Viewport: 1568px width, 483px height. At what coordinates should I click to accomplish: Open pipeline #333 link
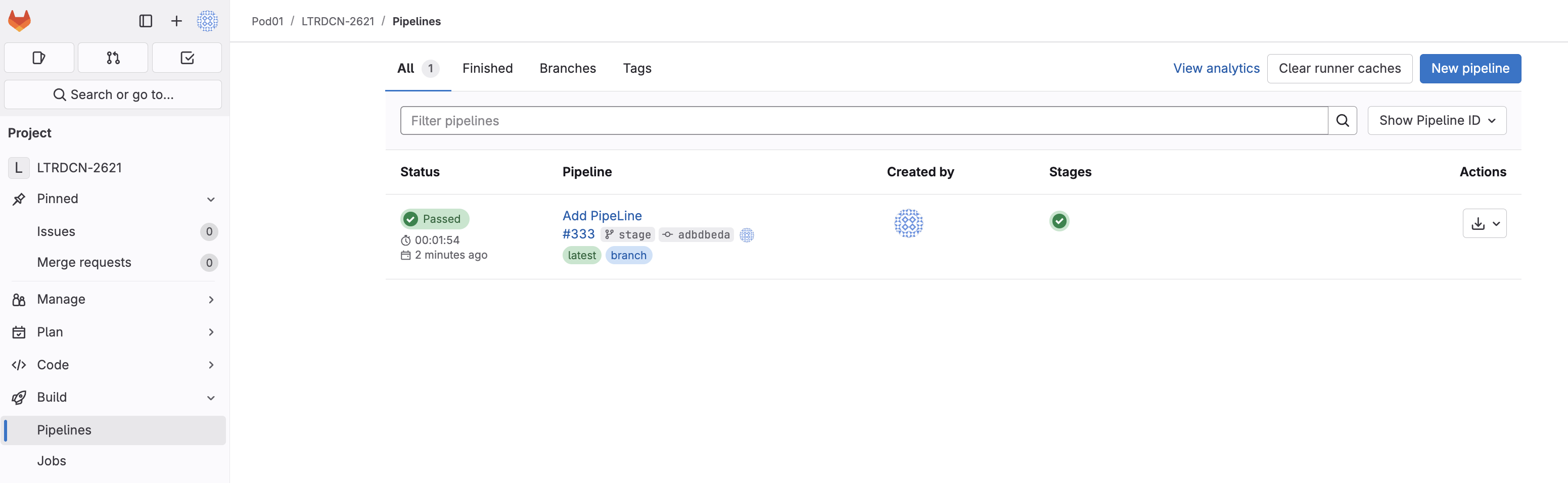[578, 234]
